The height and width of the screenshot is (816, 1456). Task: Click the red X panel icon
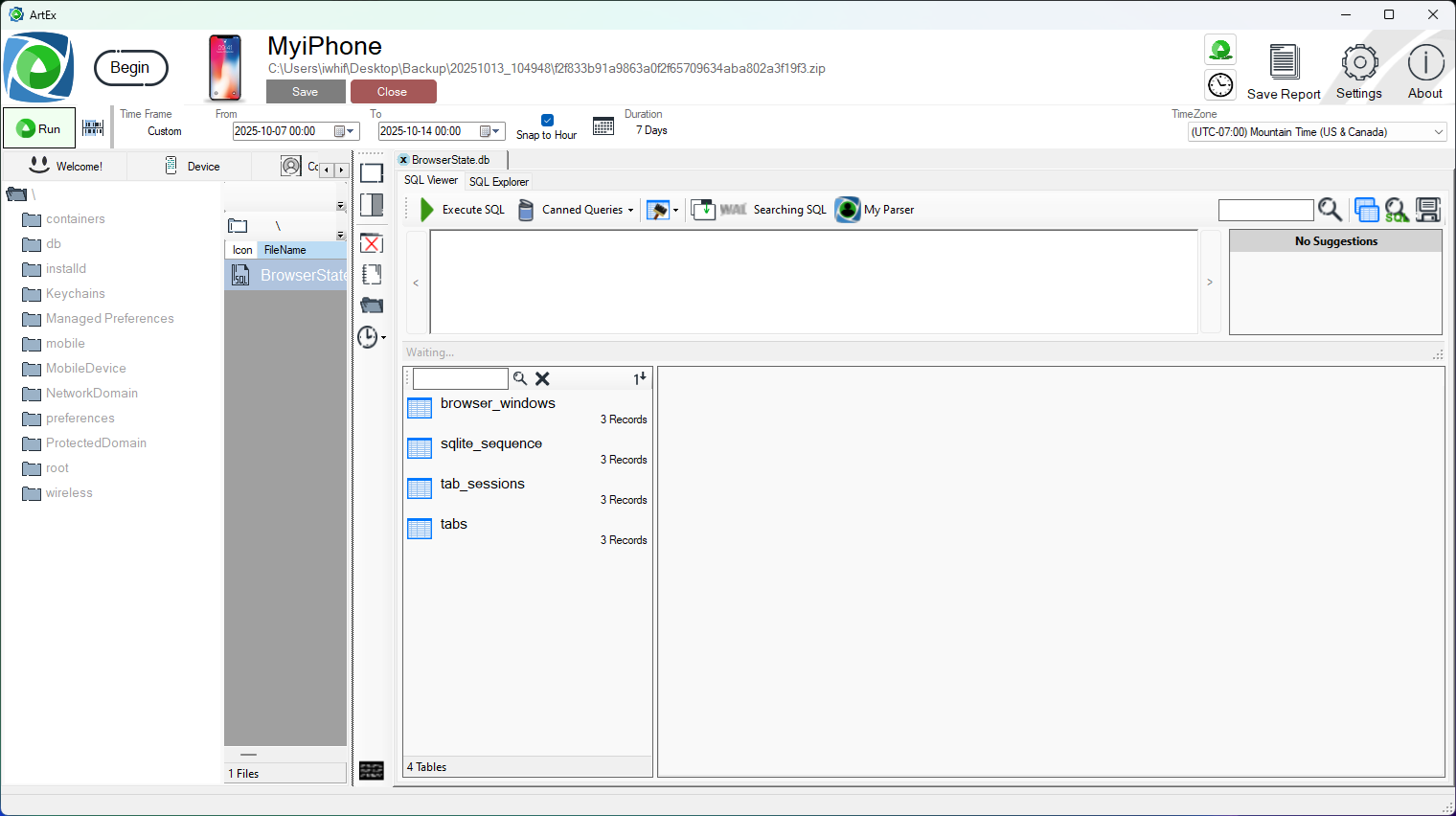click(372, 243)
